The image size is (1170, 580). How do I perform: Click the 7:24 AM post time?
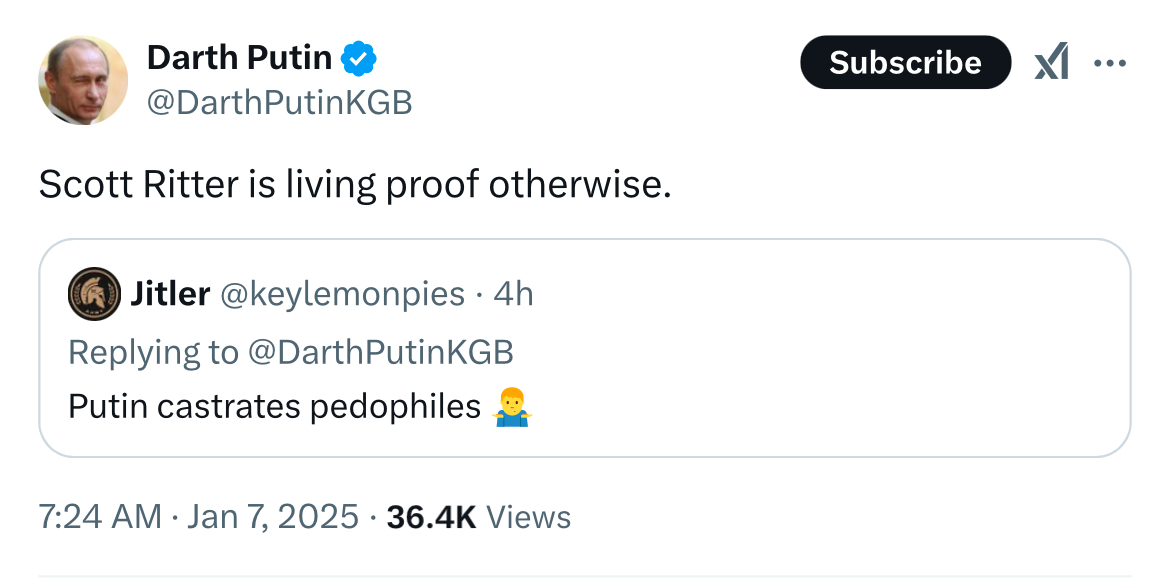[x=99, y=517]
